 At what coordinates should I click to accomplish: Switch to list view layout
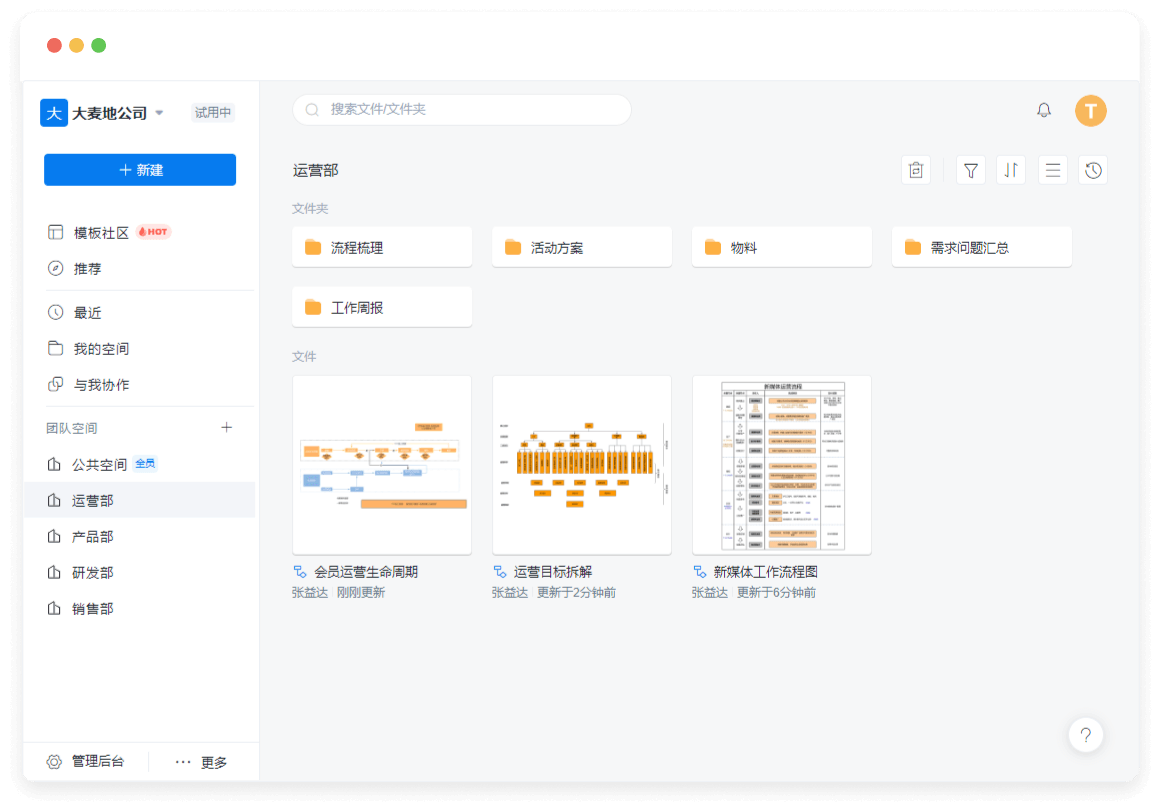1052,170
